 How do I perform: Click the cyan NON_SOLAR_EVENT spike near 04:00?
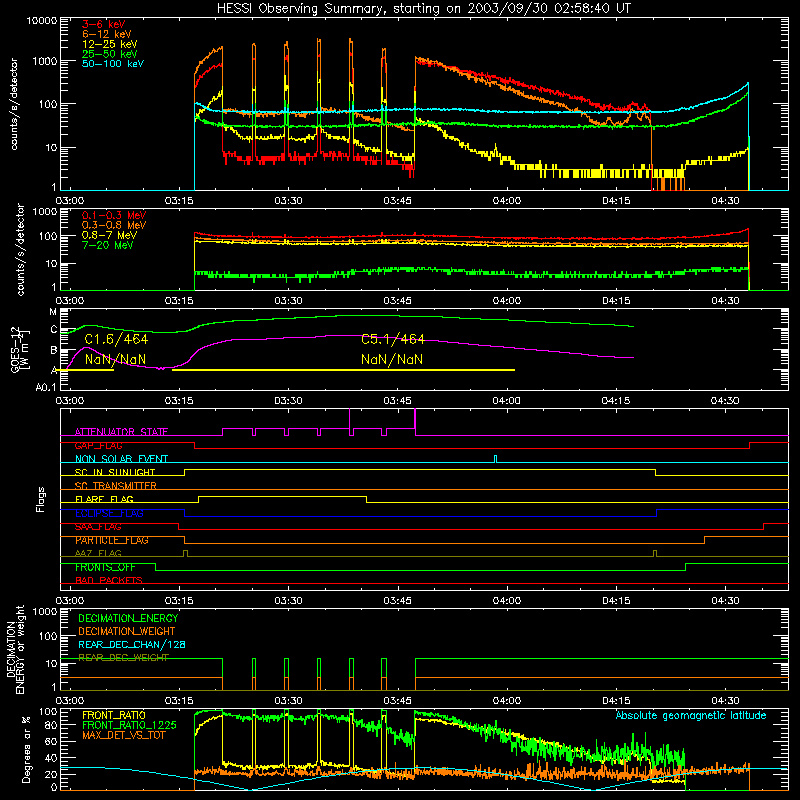click(495, 459)
